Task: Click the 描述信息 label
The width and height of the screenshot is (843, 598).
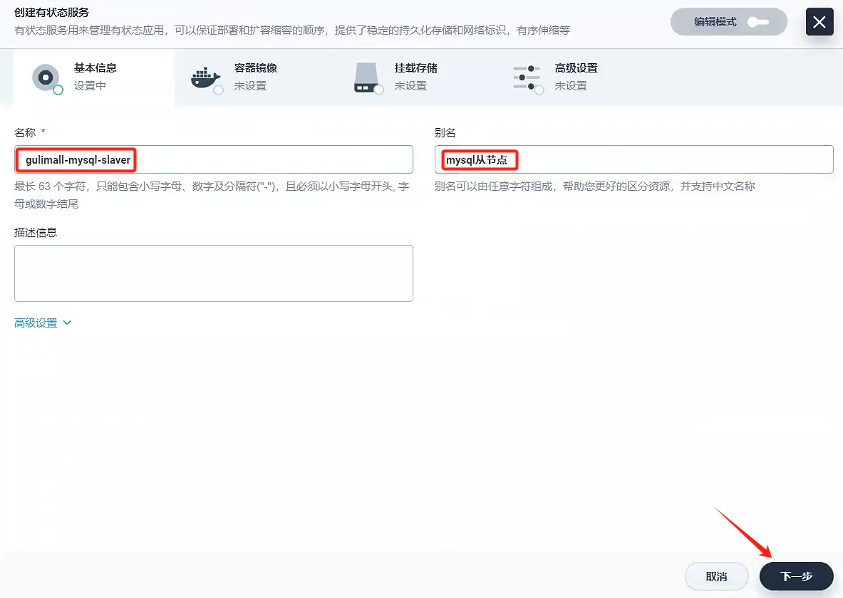Action: (x=35, y=232)
